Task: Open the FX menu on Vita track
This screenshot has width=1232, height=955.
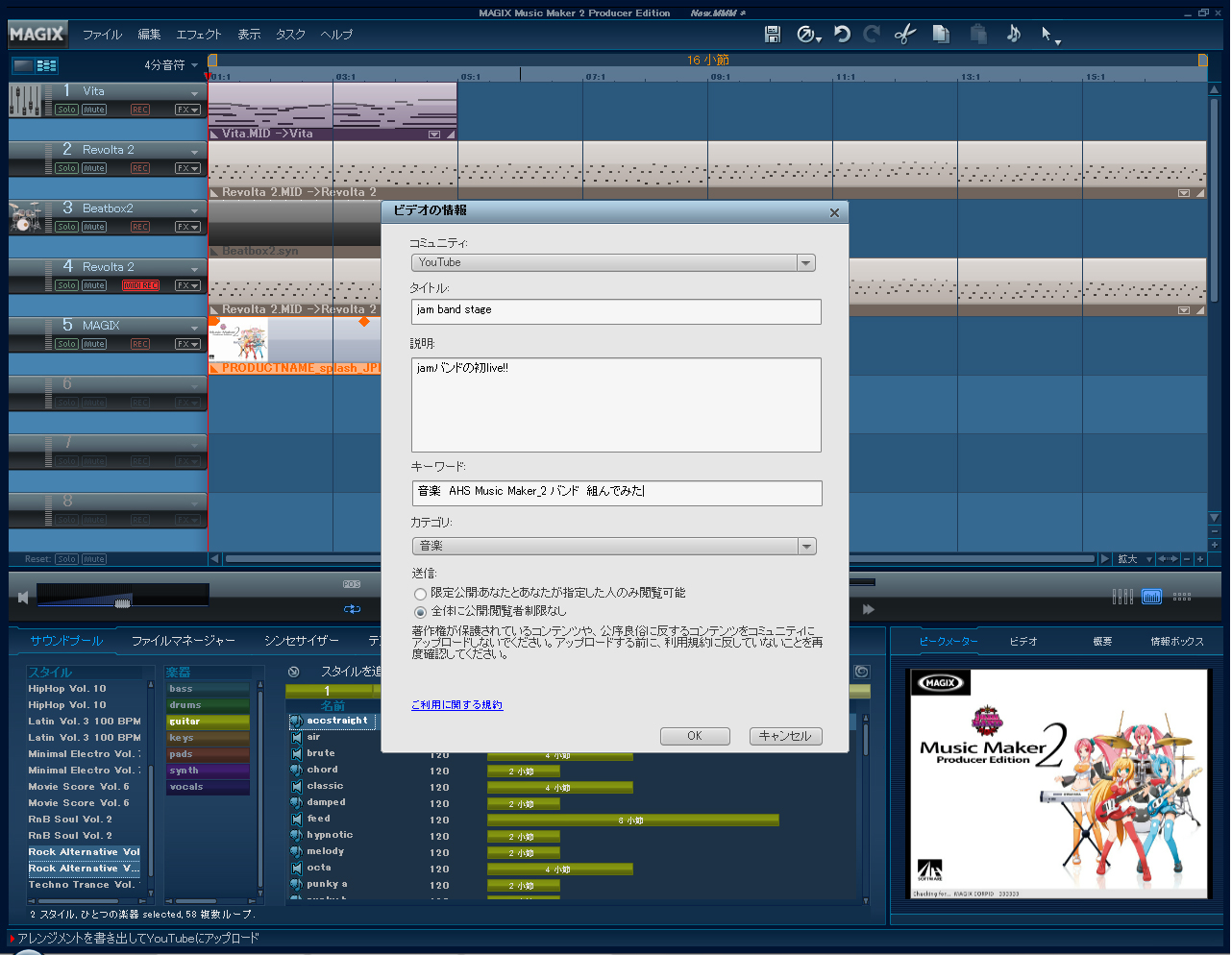Action: coord(187,110)
